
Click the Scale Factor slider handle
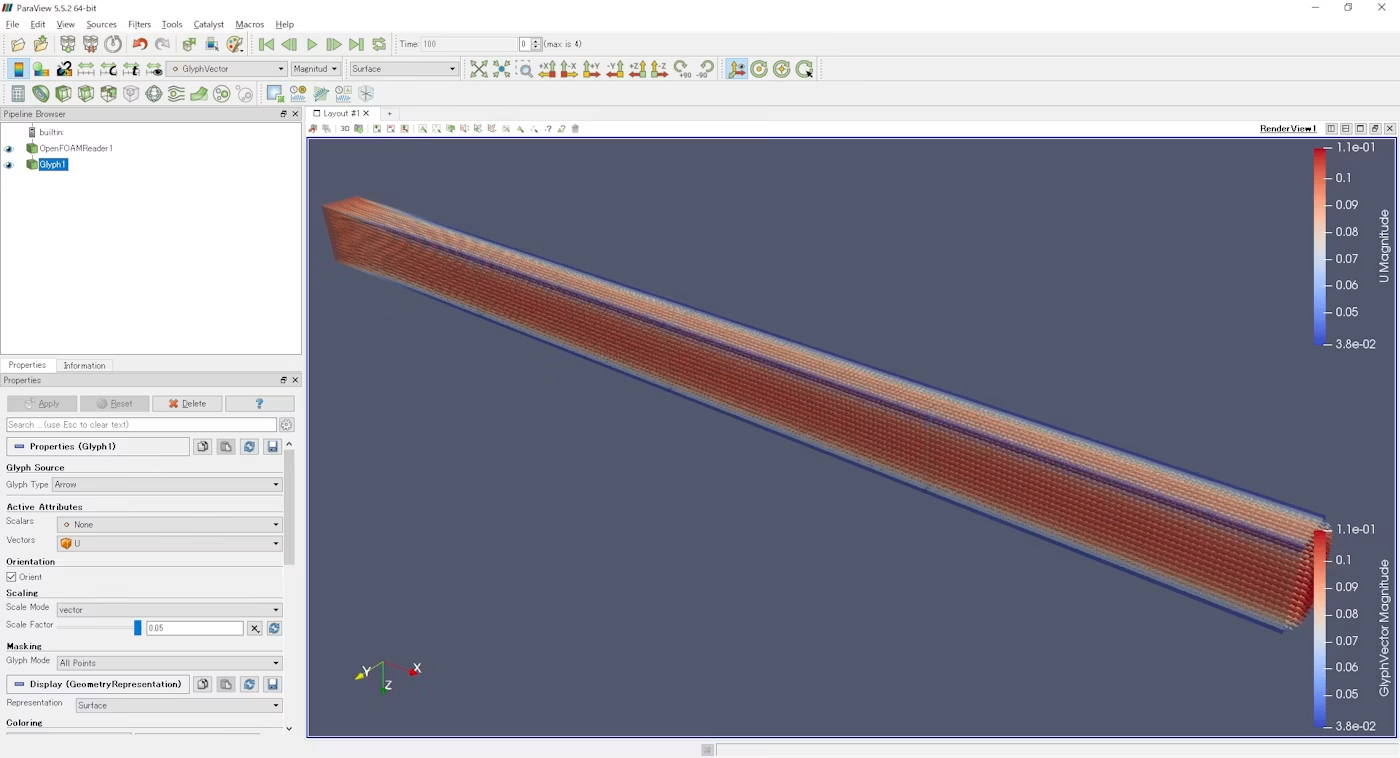(138, 628)
